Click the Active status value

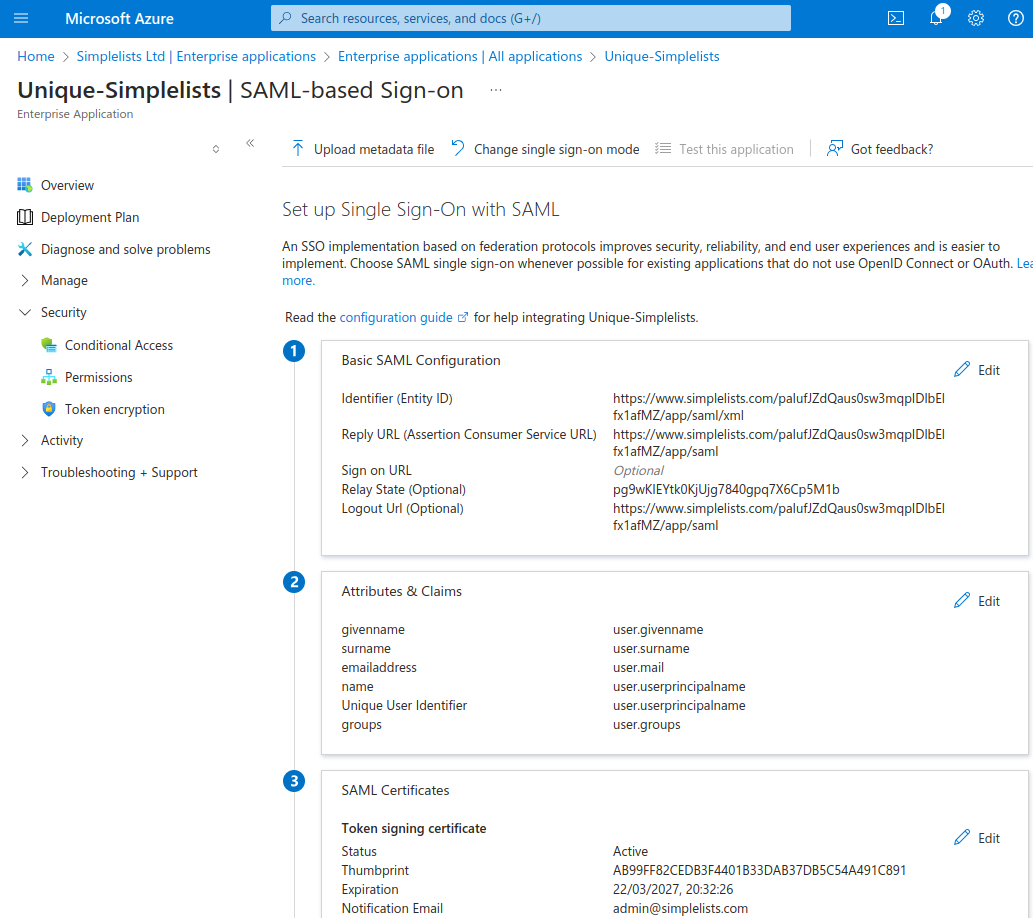click(630, 851)
